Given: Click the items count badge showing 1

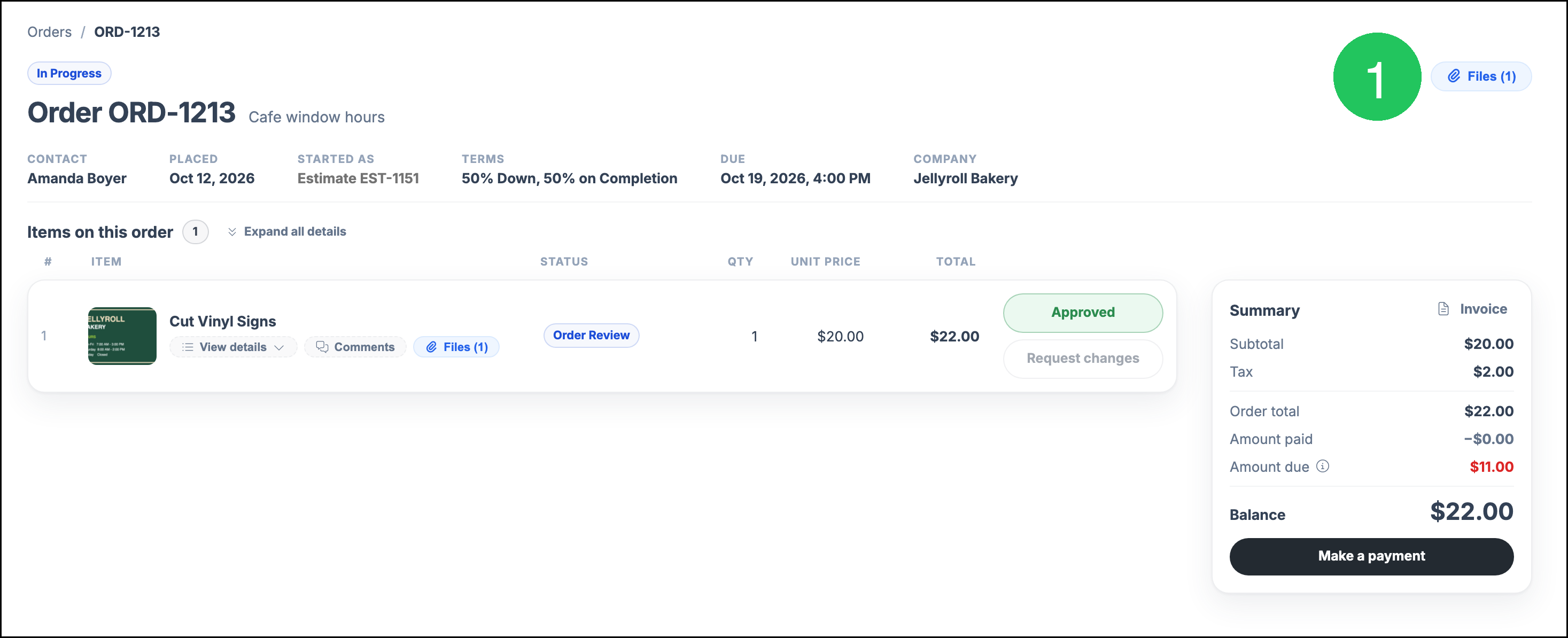Looking at the screenshot, I should point(196,231).
